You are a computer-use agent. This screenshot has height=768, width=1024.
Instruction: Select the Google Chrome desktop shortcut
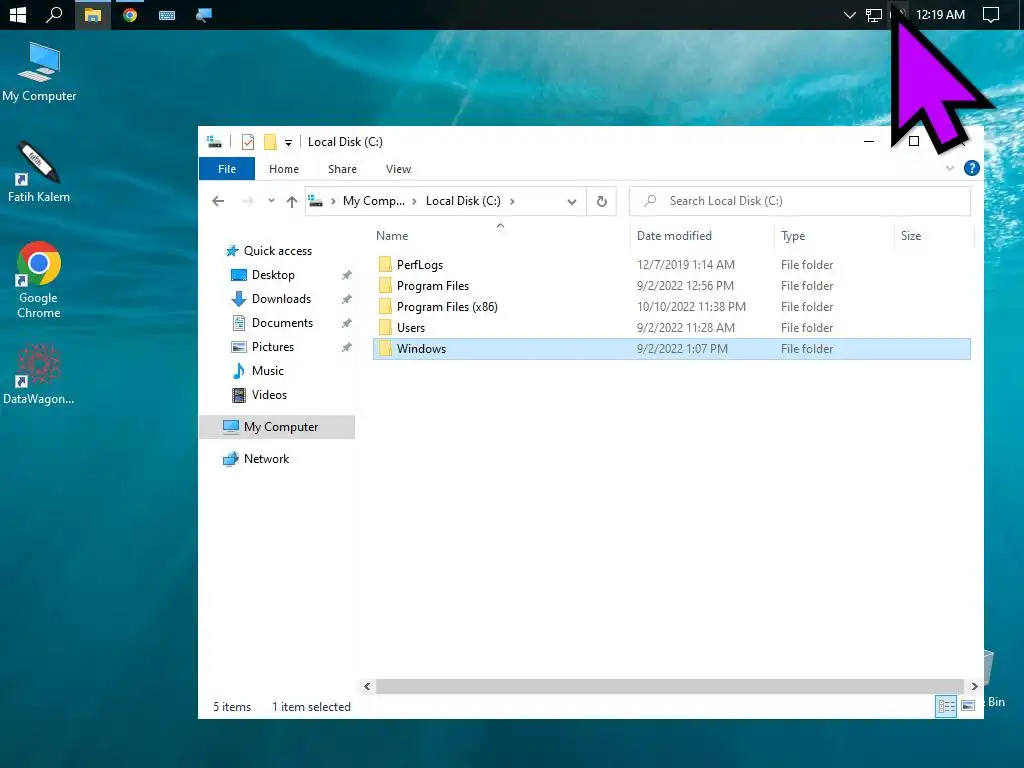pyautogui.click(x=39, y=280)
